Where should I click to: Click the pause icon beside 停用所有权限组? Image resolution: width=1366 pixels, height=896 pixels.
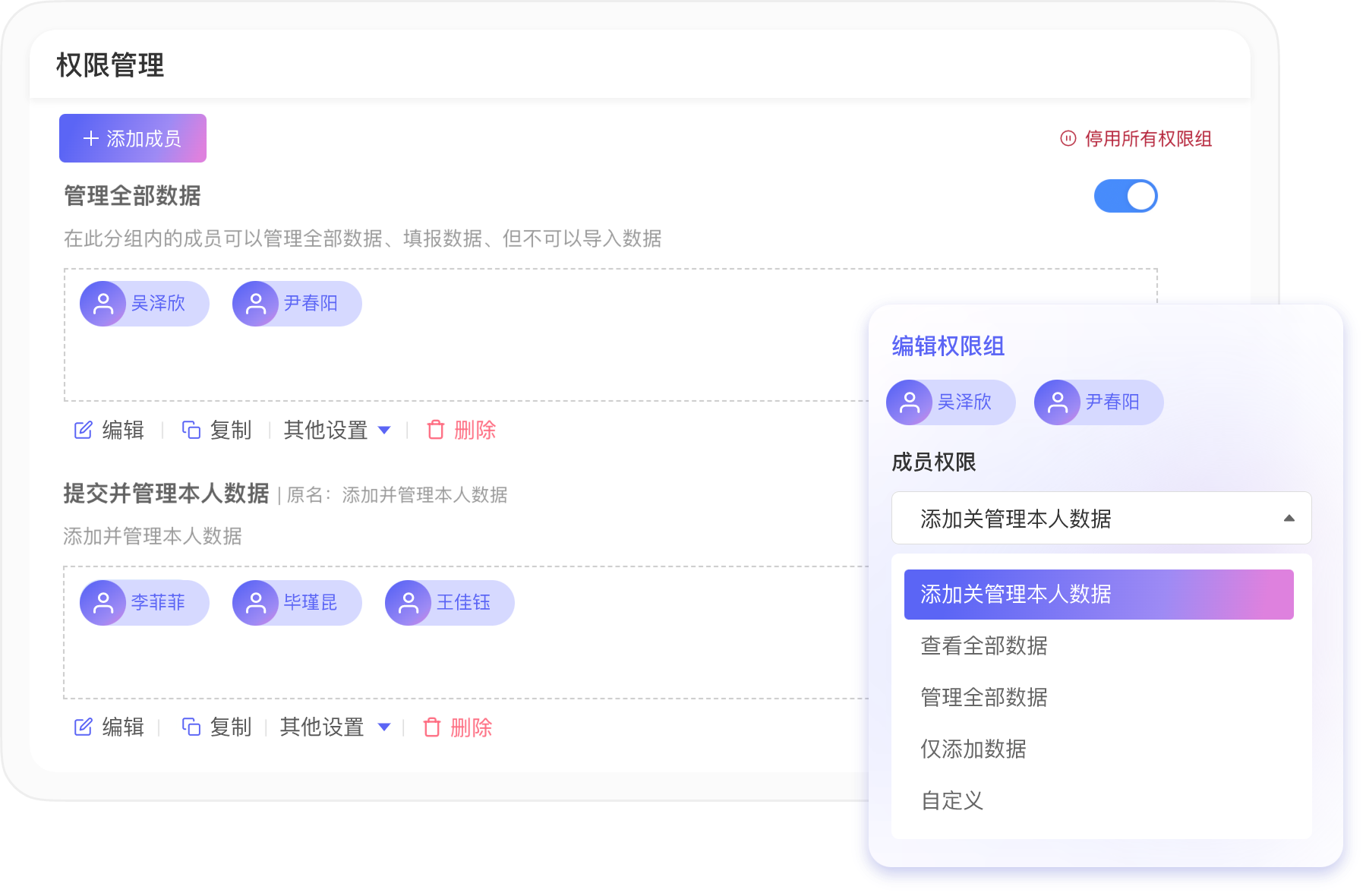1068,138
